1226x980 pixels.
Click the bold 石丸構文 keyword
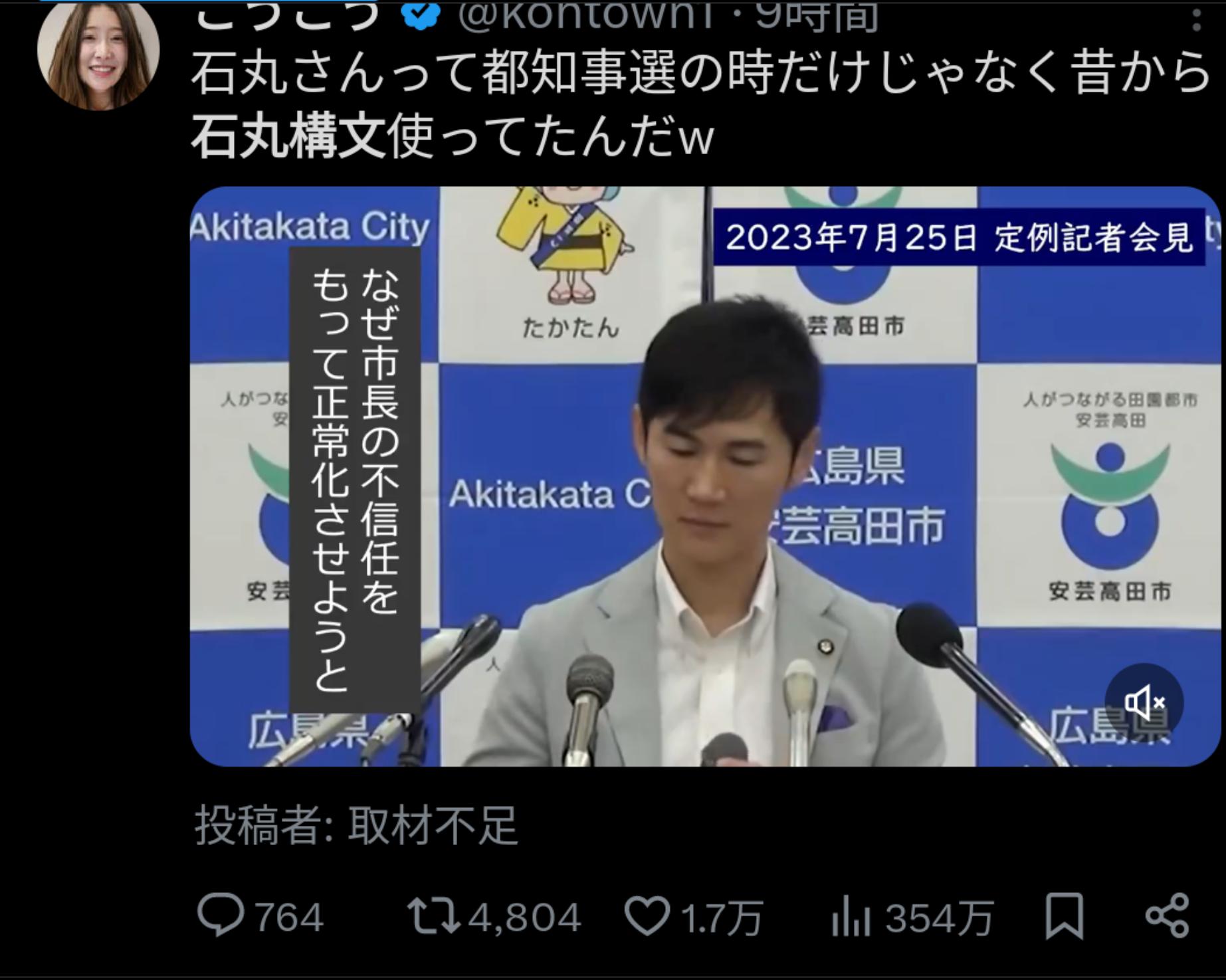tap(288, 137)
